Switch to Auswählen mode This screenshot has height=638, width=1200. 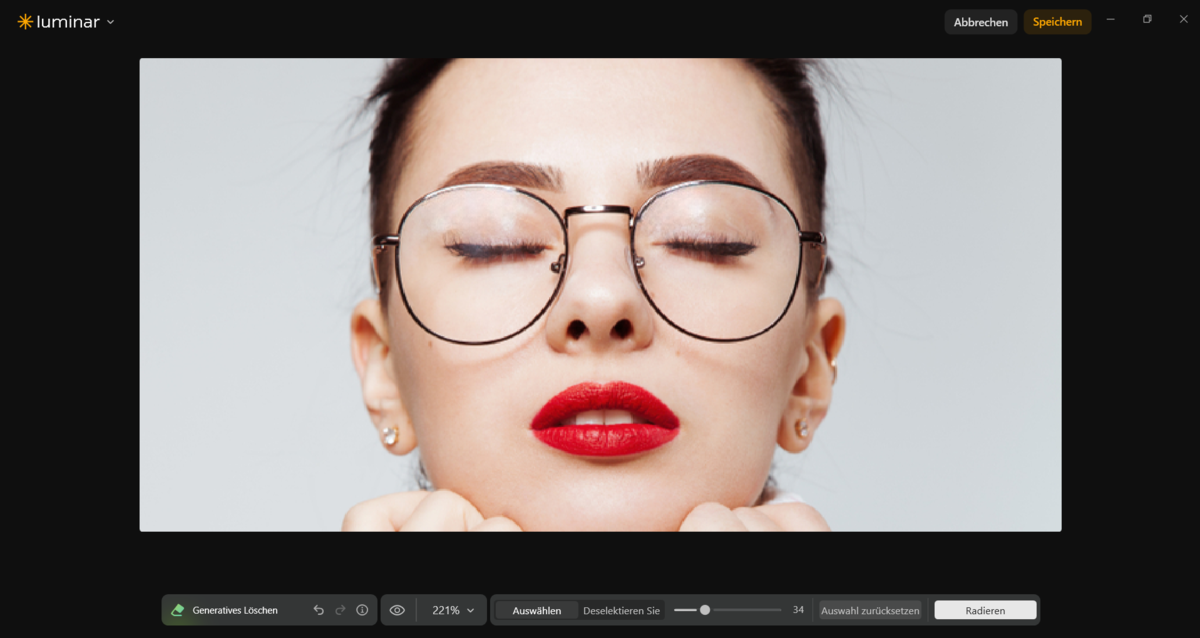tap(537, 610)
